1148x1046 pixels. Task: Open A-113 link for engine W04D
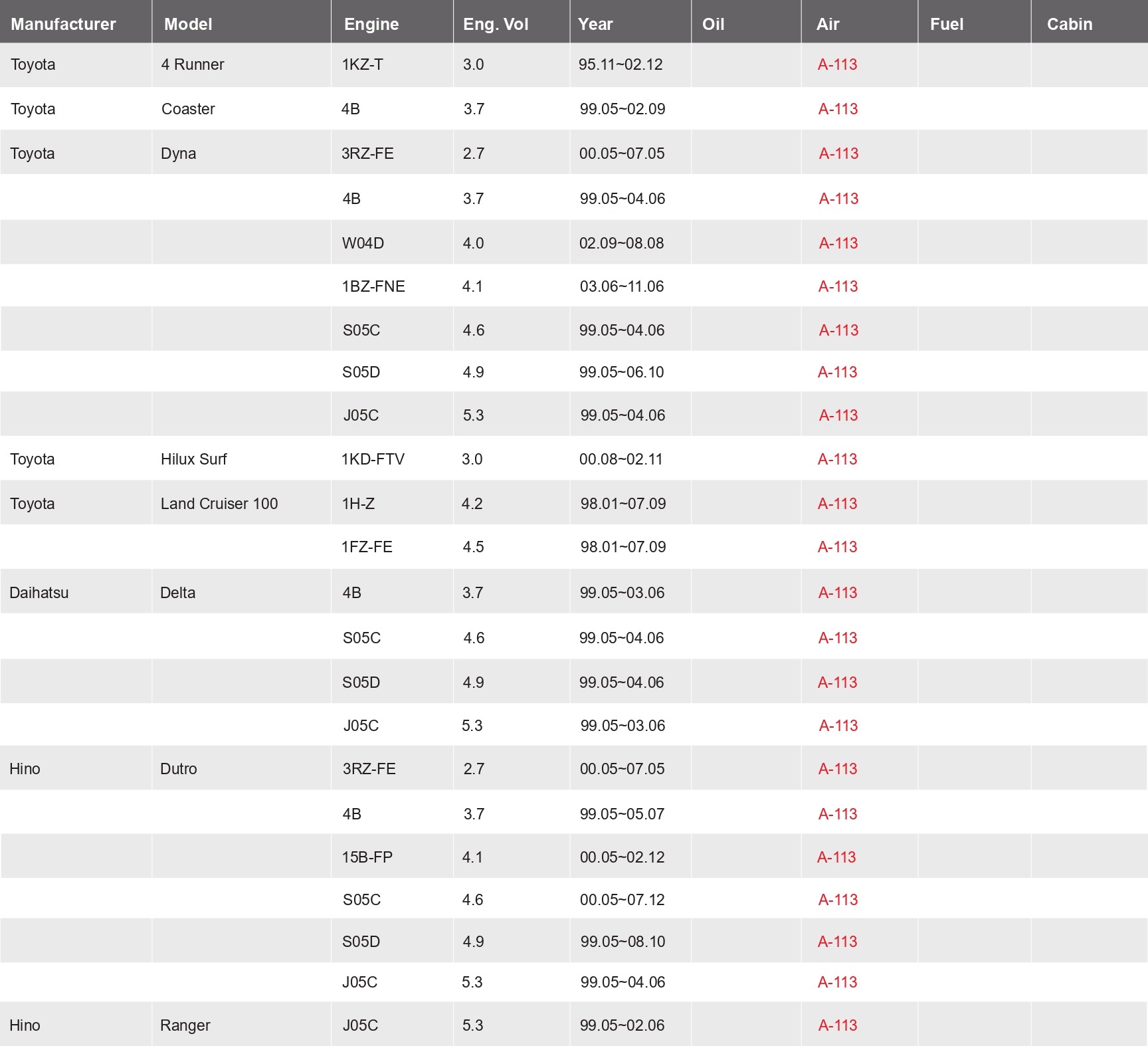838,243
